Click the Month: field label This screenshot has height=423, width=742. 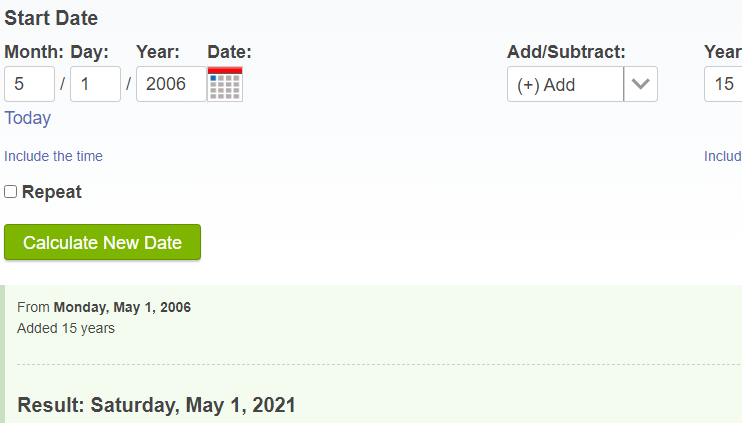click(x=34, y=52)
